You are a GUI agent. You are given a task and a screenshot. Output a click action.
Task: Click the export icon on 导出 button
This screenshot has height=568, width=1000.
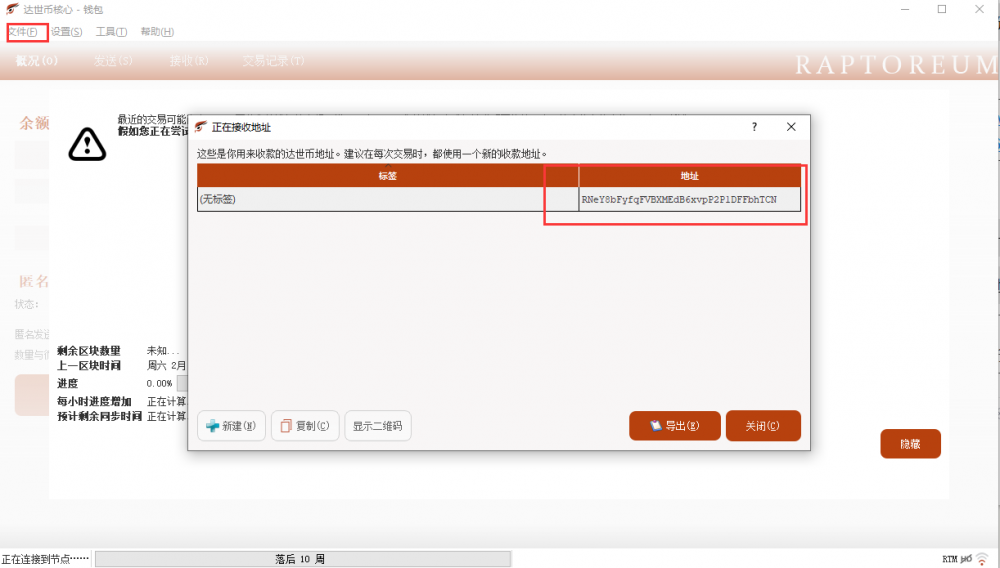656,425
